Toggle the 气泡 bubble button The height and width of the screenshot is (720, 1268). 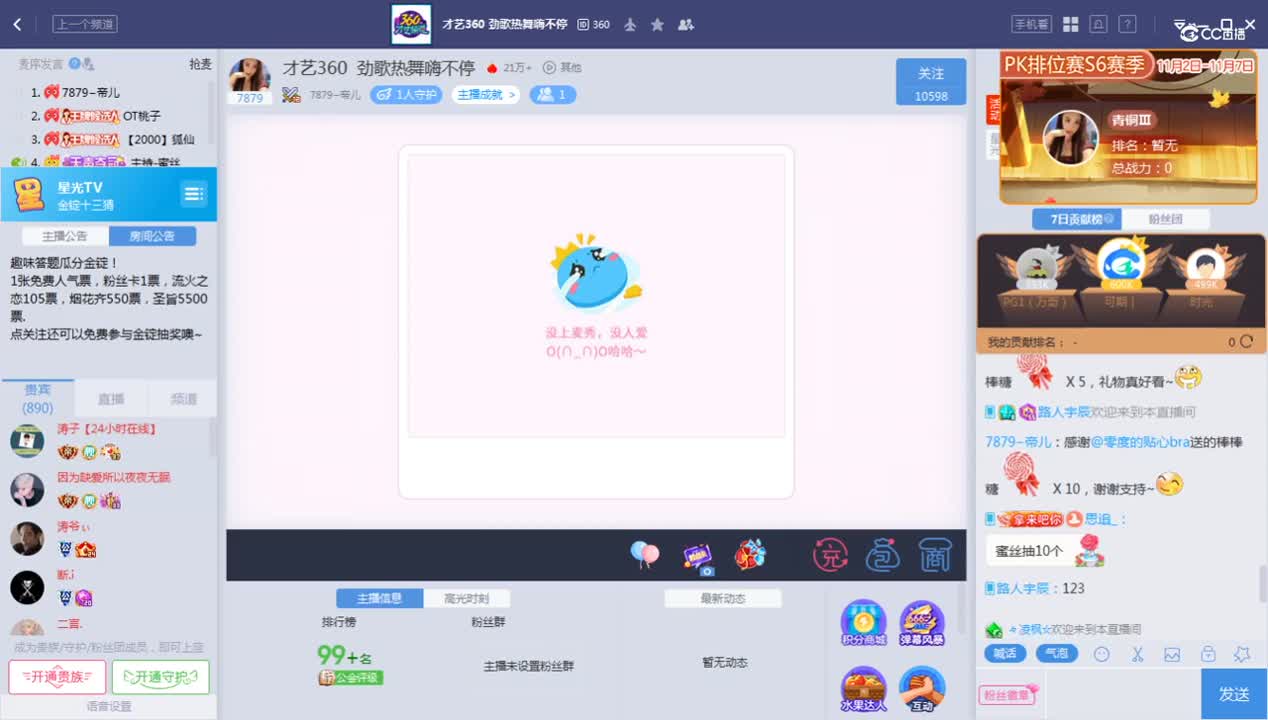click(1056, 653)
